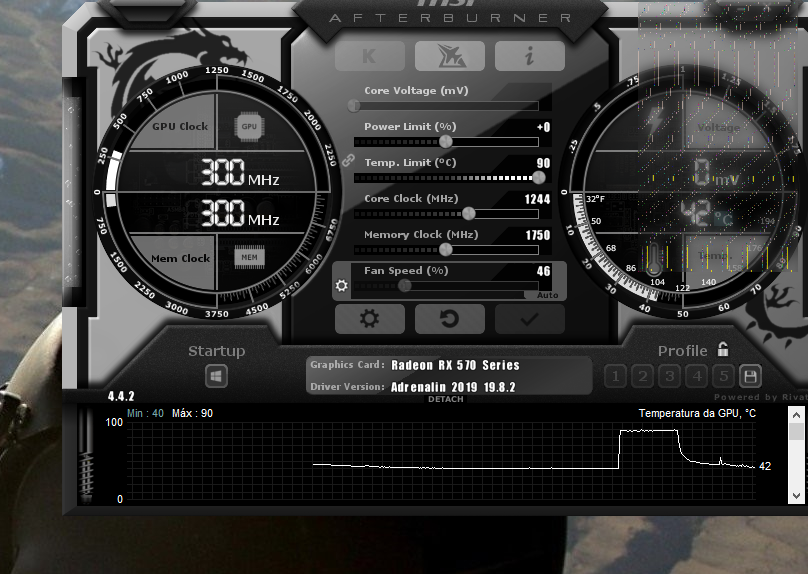Click the Temp. Limit slider handle
The width and height of the screenshot is (808, 574).
point(538,177)
